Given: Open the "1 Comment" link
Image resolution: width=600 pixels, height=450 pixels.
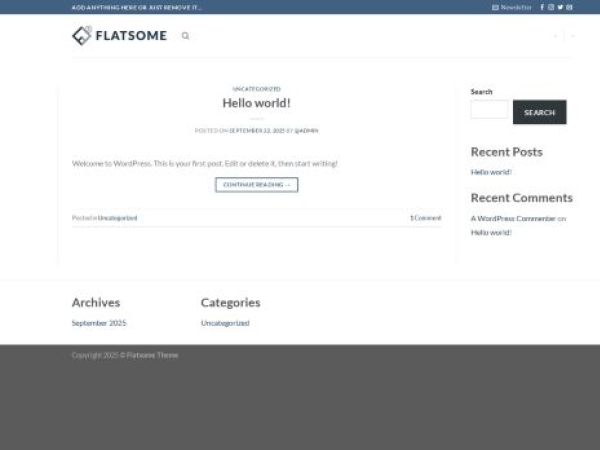Looking at the screenshot, I should coord(425,218).
